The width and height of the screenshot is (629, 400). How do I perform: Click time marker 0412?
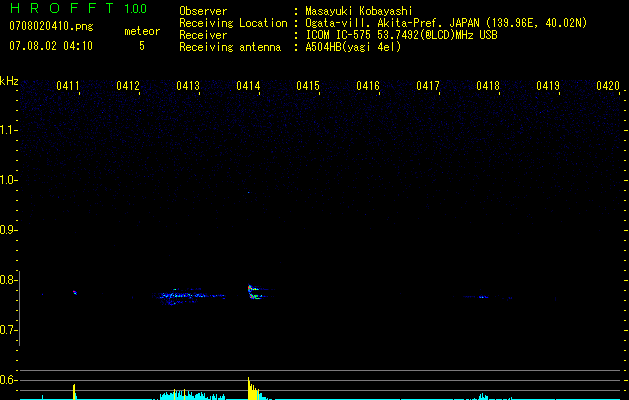pos(128,85)
